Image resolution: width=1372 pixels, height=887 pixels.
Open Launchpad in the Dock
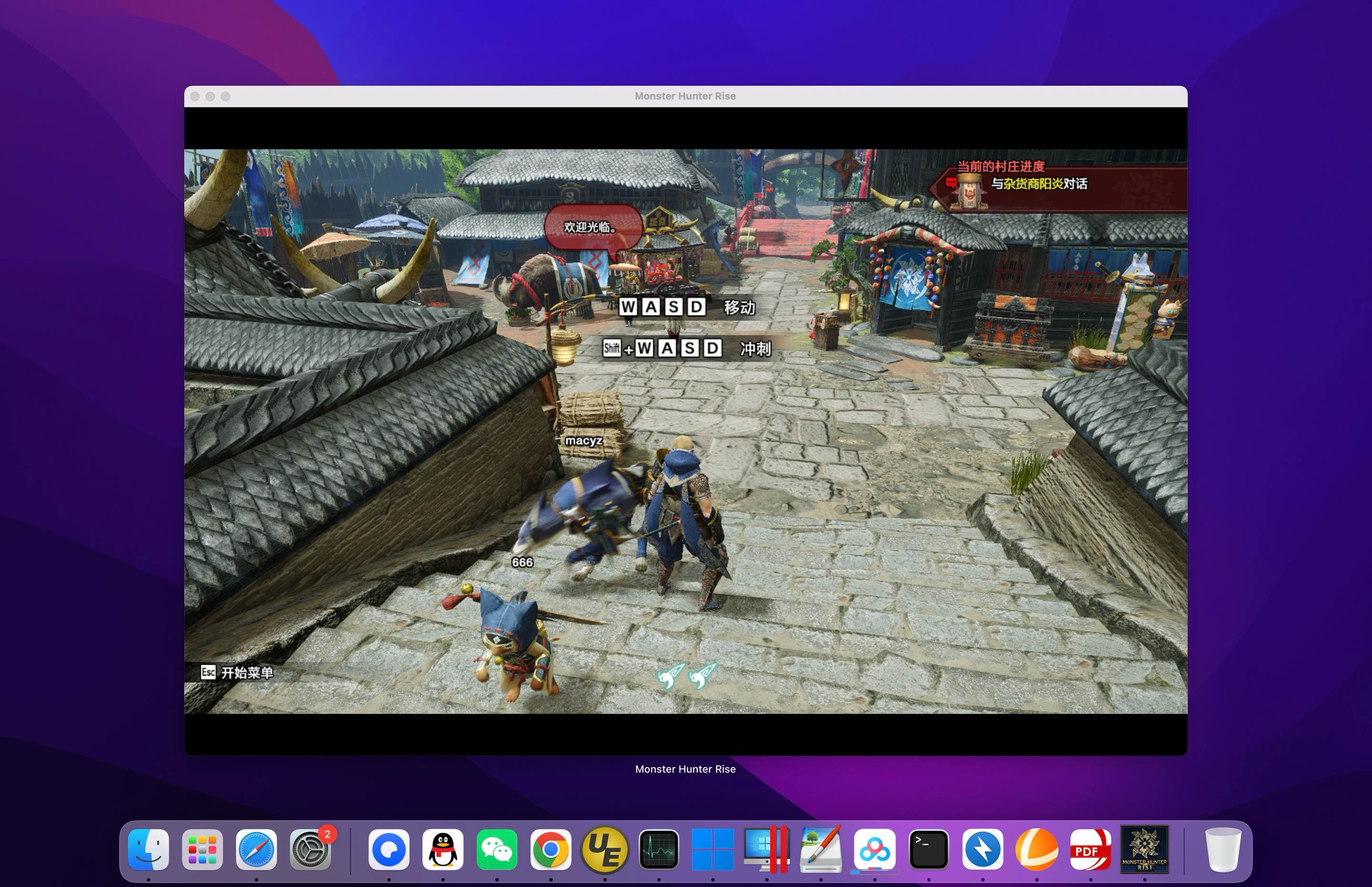[202, 849]
